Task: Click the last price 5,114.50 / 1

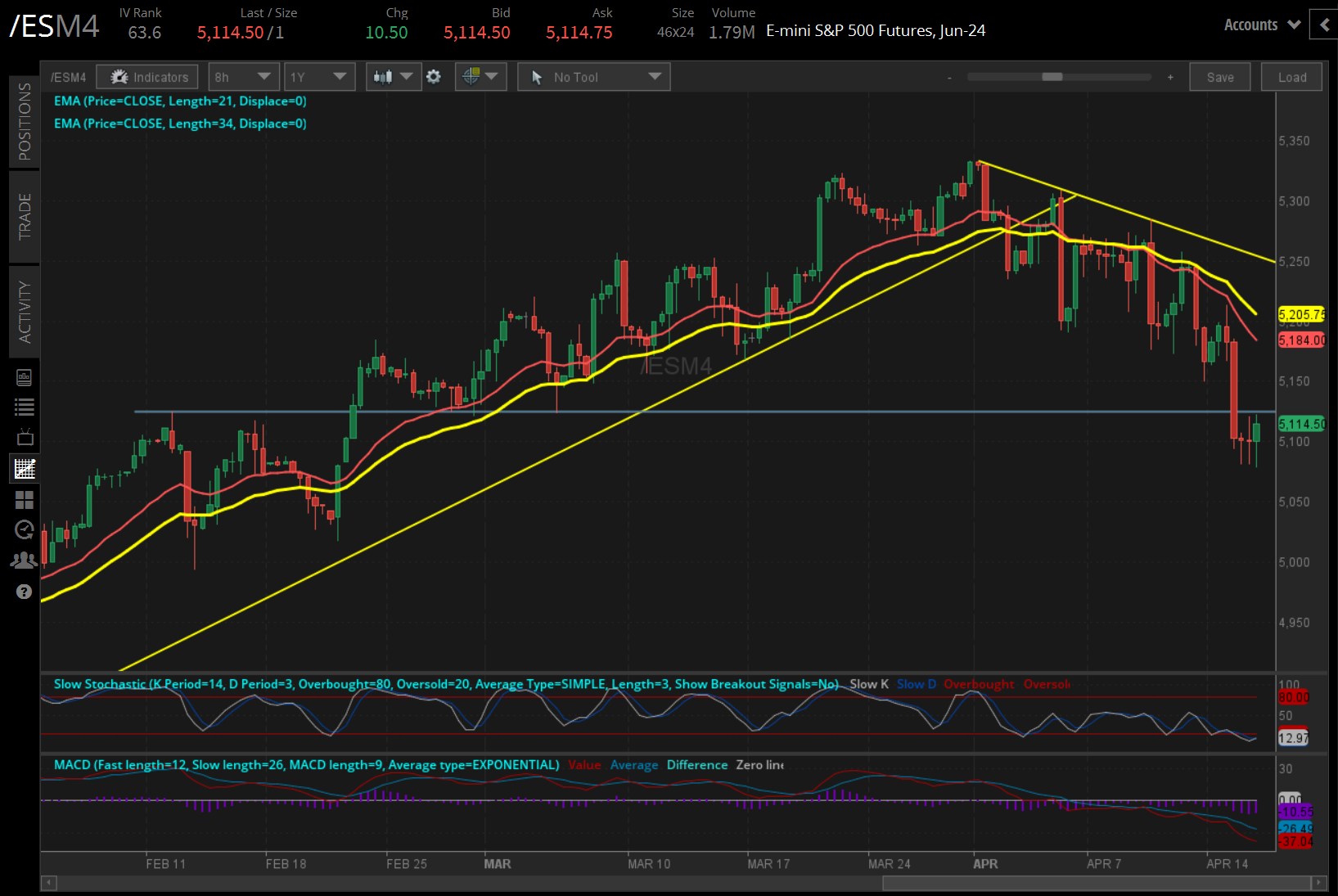Action: [241, 33]
